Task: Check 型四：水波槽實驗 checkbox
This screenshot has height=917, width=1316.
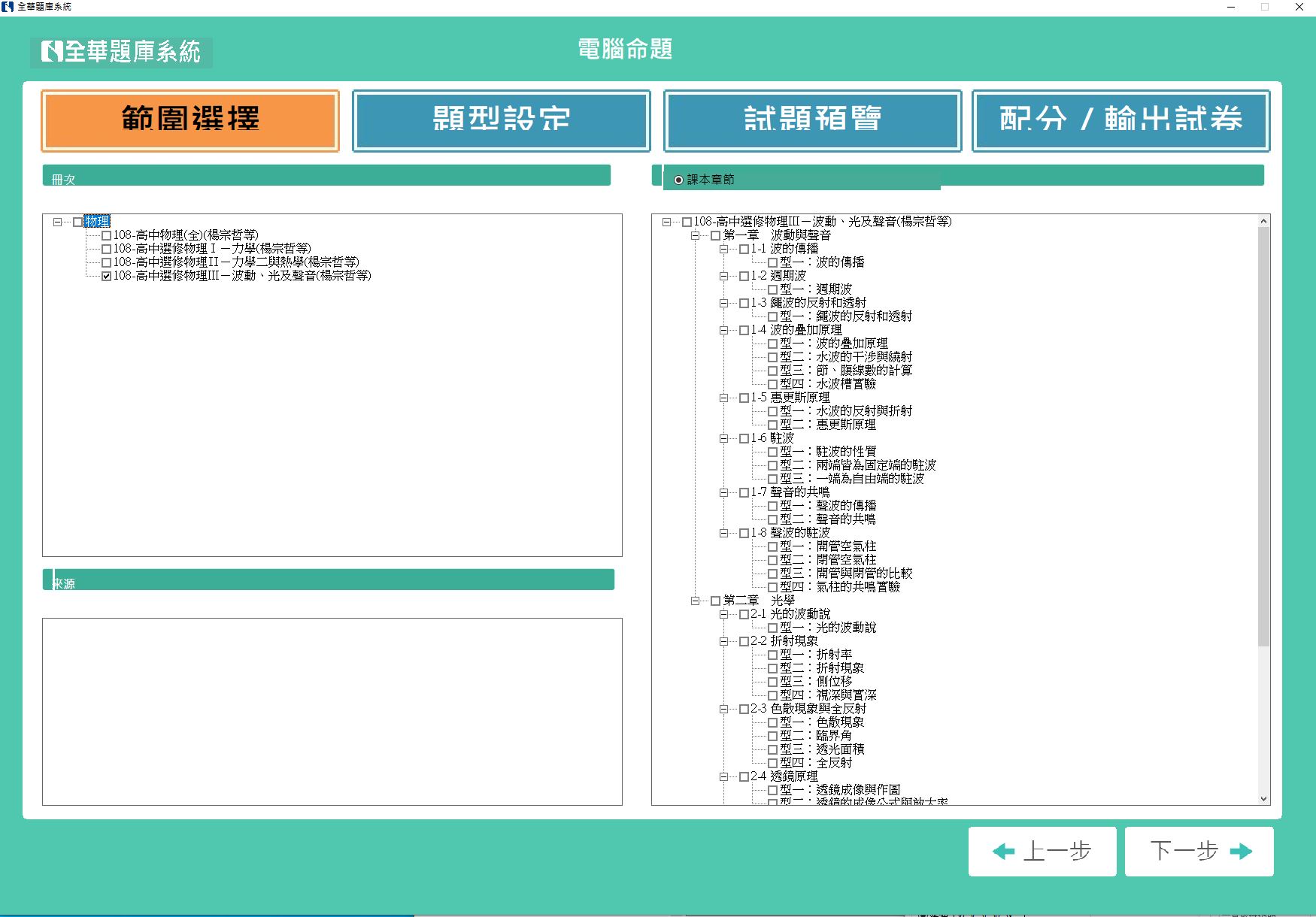Action: pyautogui.click(x=772, y=384)
